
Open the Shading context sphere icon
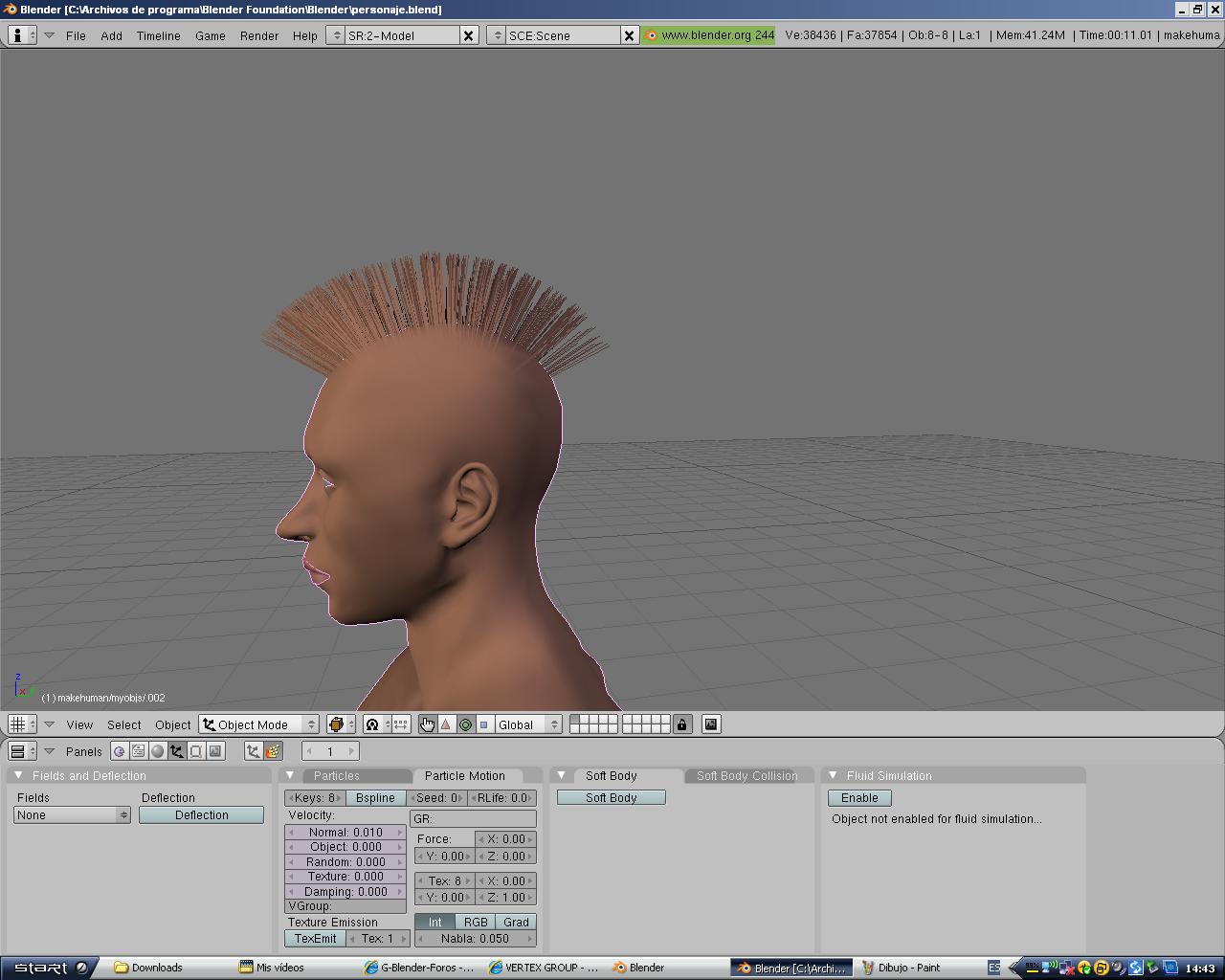click(158, 751)
